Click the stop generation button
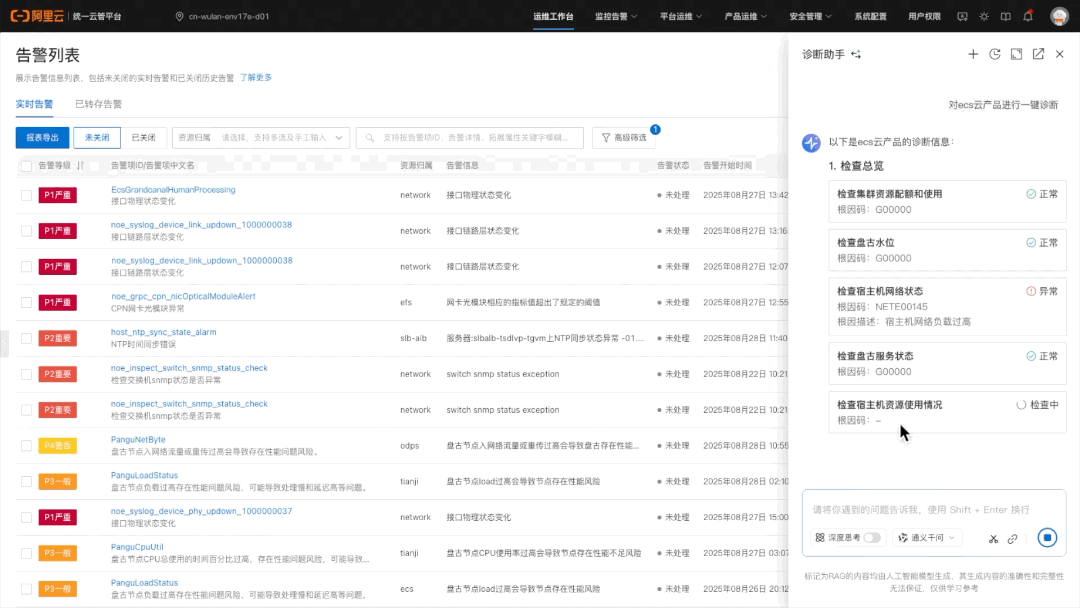1080x608 pixels. [1047, 538]
